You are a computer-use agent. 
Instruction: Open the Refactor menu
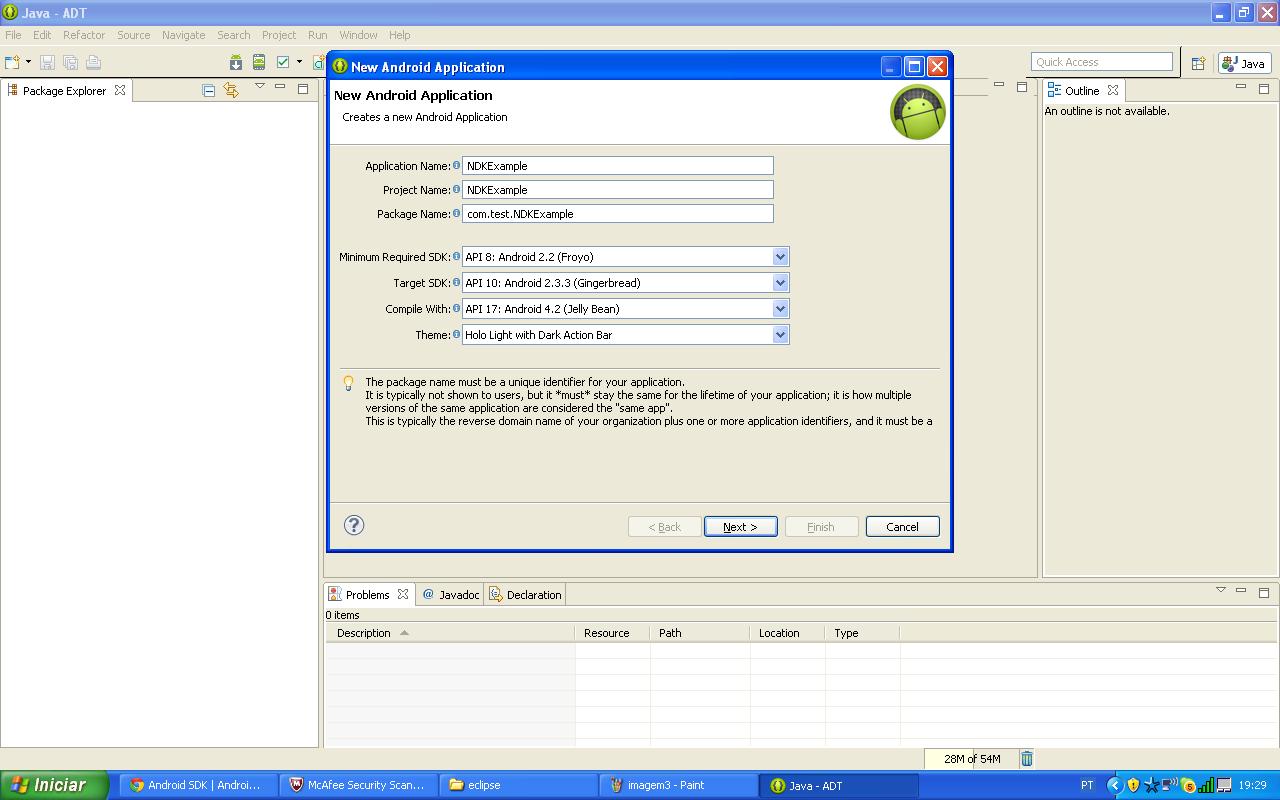pyautogui.click(x=84, y=35)
